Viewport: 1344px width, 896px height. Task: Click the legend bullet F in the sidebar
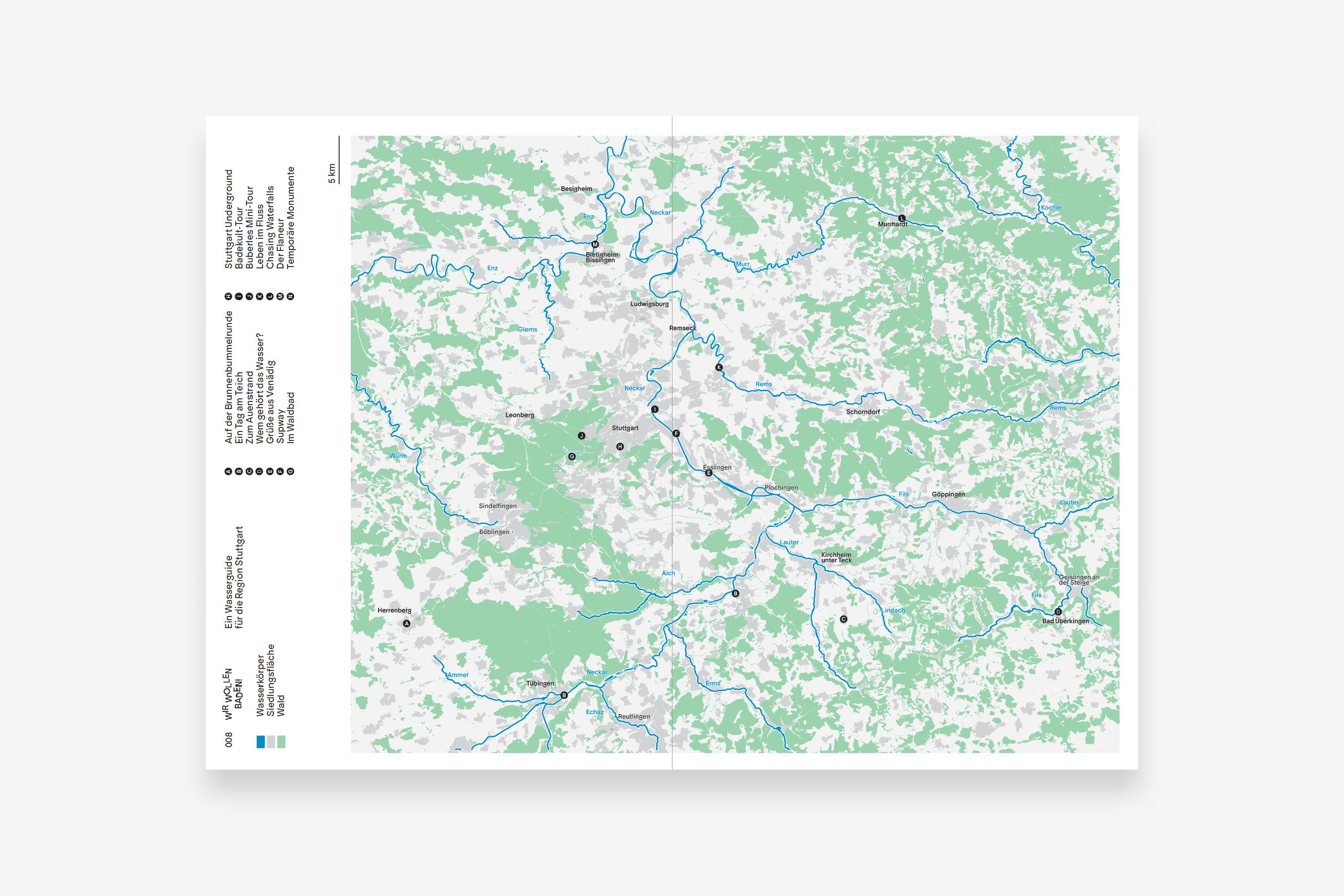[x=280, y=471]
